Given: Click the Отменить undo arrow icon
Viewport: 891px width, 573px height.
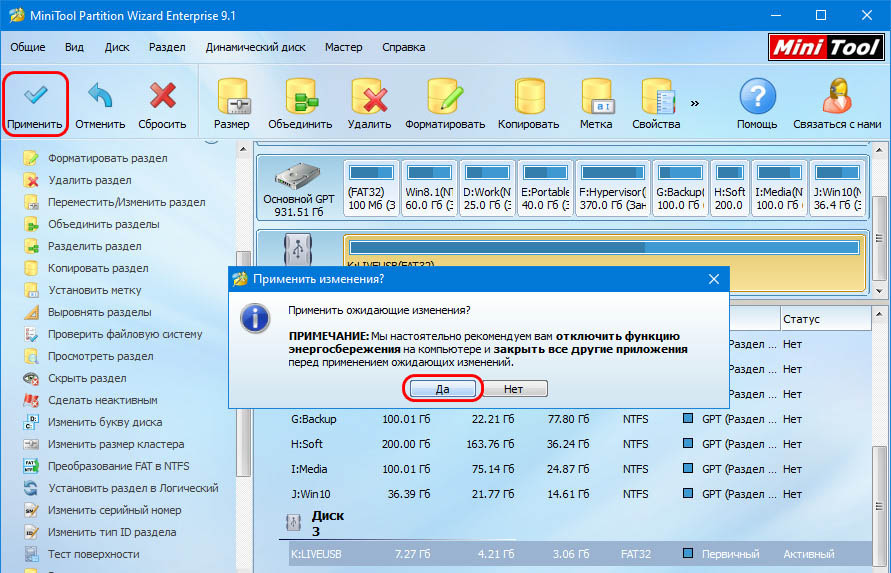Looking at the screenshot, I should [100, 97].
